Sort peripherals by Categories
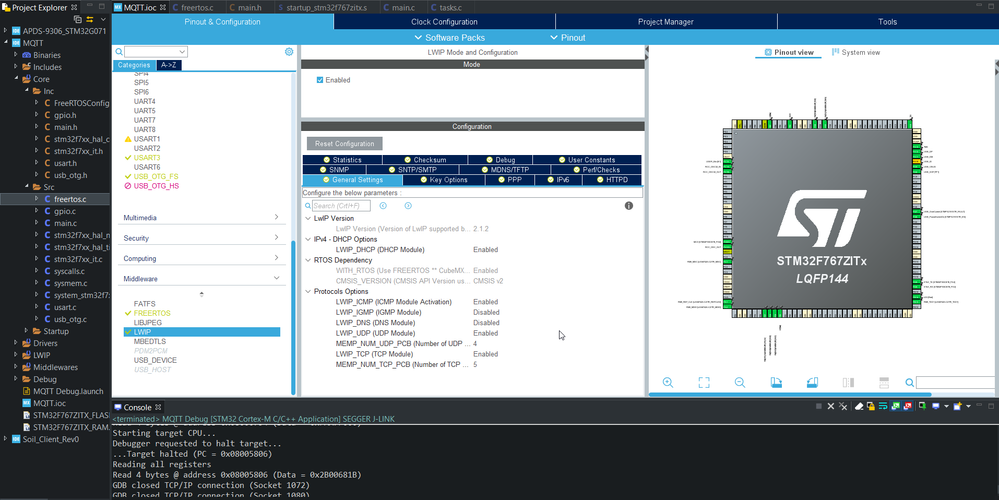 pyautogui.click(x=134, y=65)
